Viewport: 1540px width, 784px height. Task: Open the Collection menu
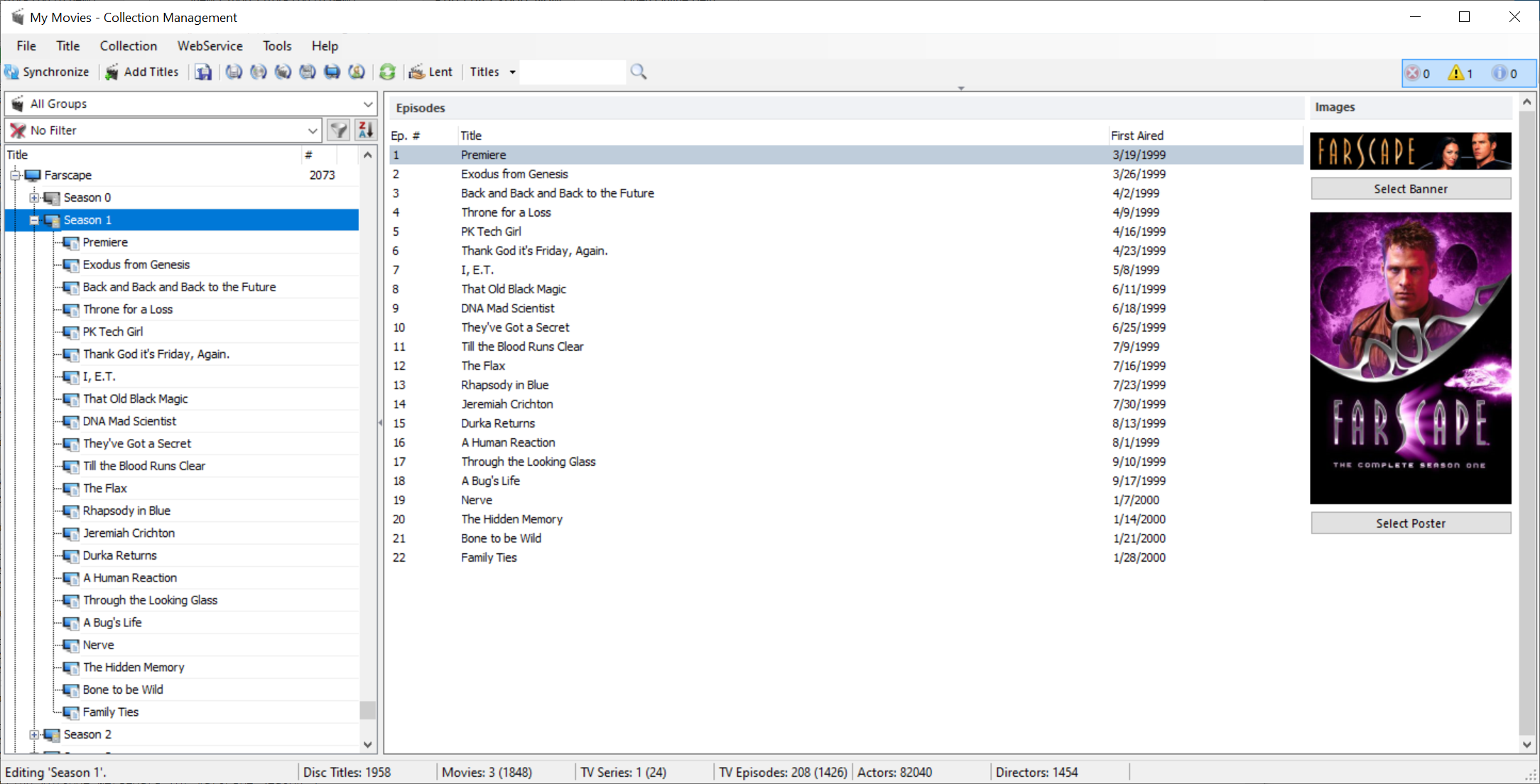pyautogui.click(x=129, y=45)
